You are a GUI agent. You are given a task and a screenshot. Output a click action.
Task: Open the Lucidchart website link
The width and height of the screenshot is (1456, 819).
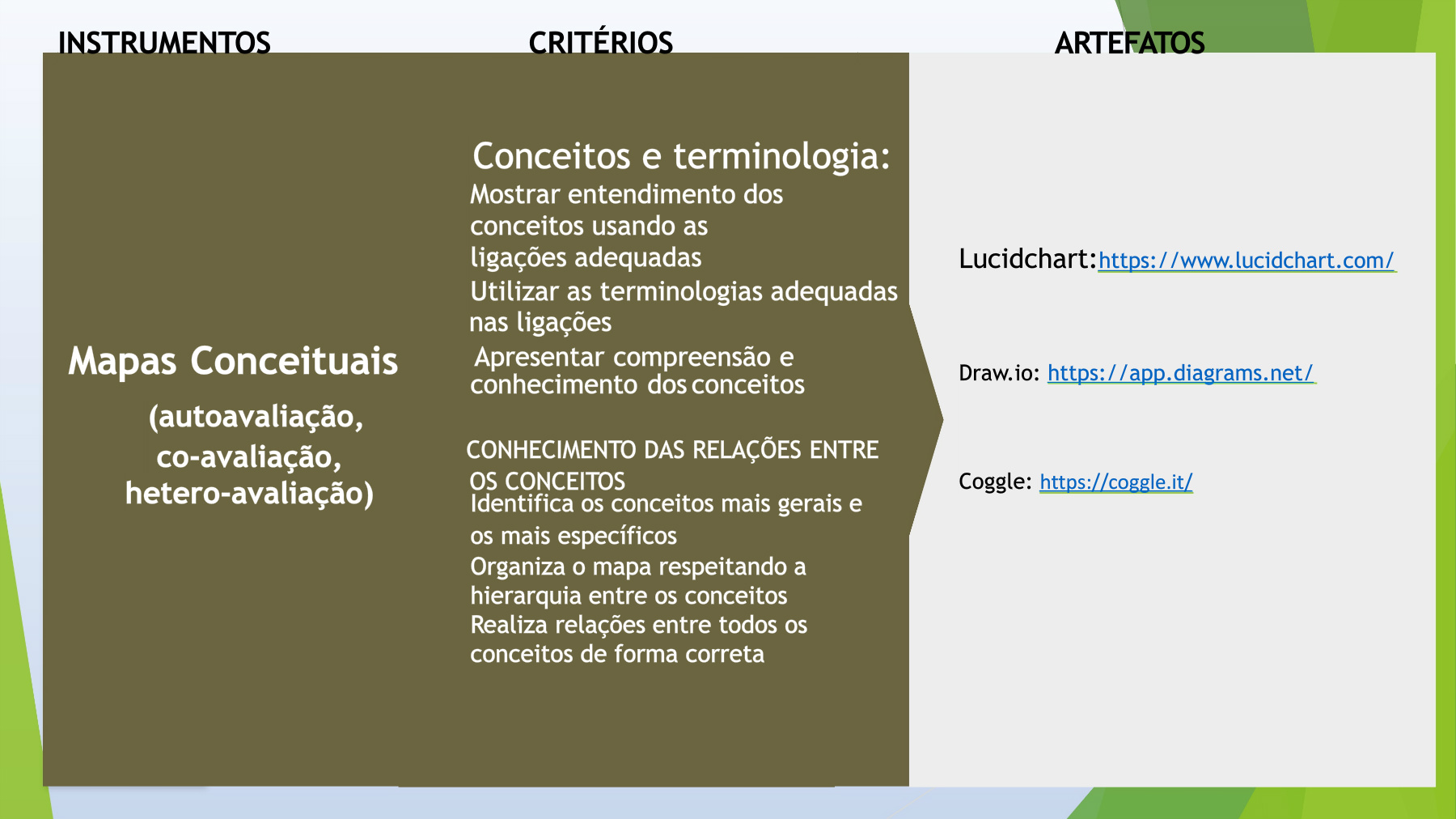[1246, 261]
